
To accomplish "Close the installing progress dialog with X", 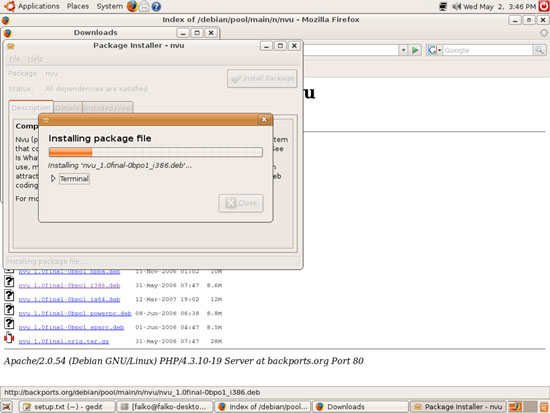I will [264, 120].
